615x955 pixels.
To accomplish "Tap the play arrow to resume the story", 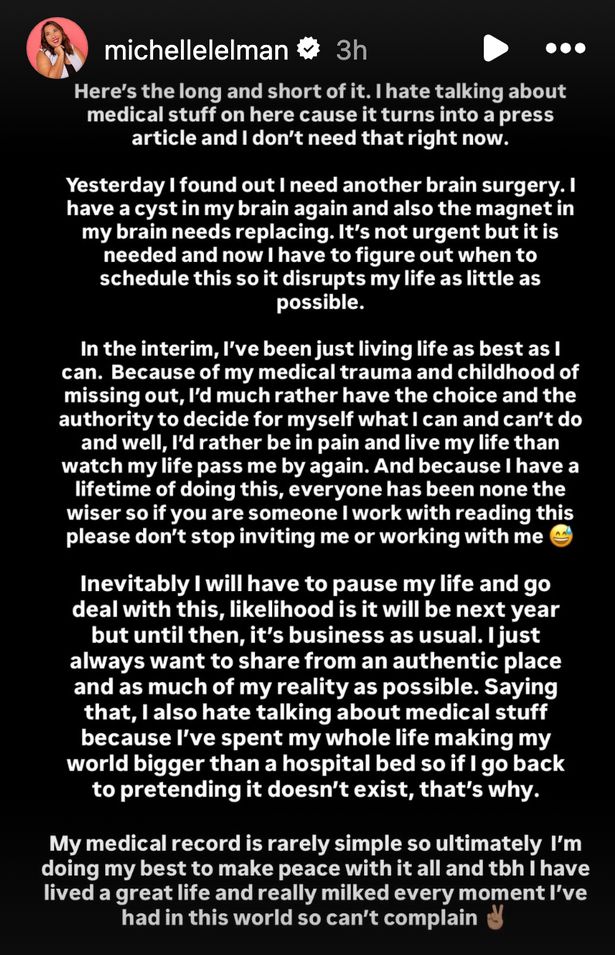I will point(496,46).
